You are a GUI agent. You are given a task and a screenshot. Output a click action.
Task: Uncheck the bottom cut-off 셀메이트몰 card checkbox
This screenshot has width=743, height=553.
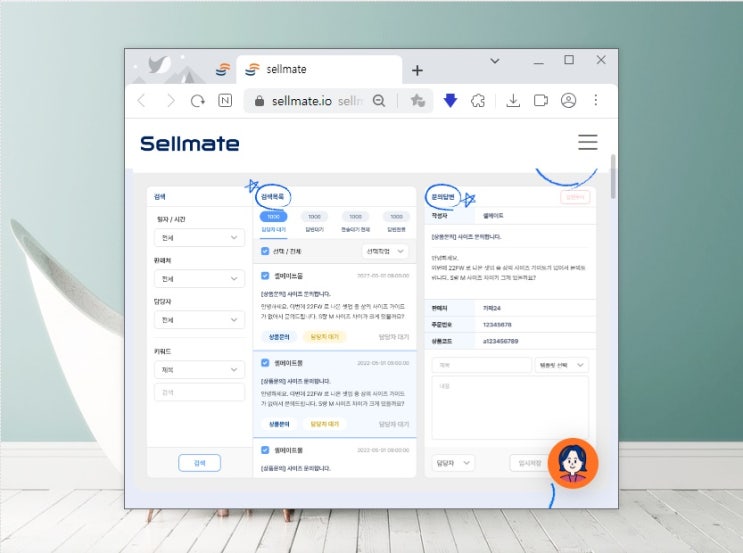pyautogui.click(x=265, y=450)
